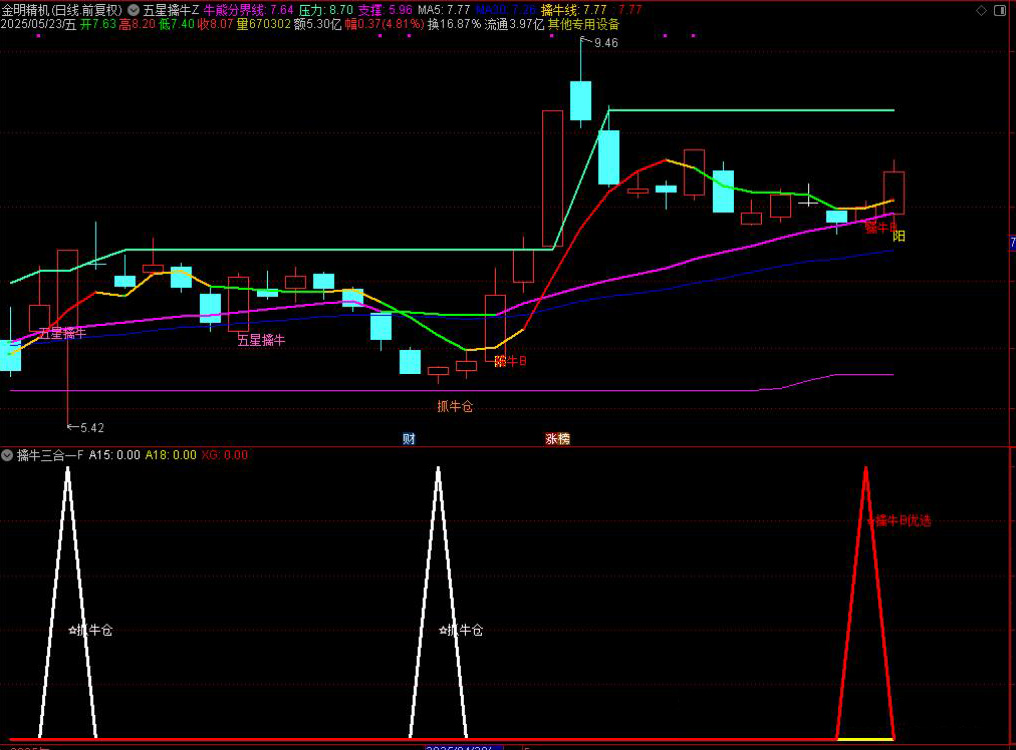Expand the 五星擒牛Z indicator dropdown arrow

(x=134, y=9)
